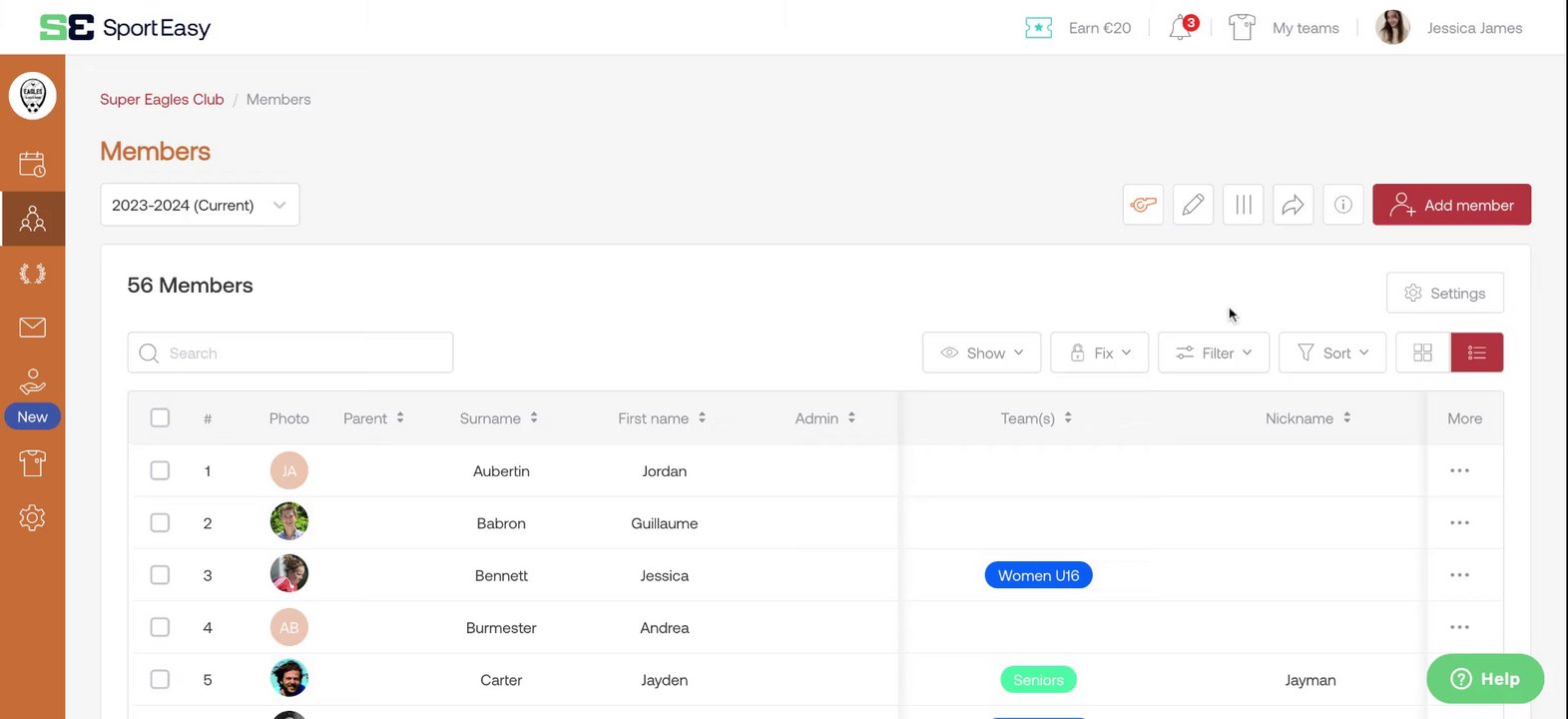Focus the member Search field

coord(290,353)
